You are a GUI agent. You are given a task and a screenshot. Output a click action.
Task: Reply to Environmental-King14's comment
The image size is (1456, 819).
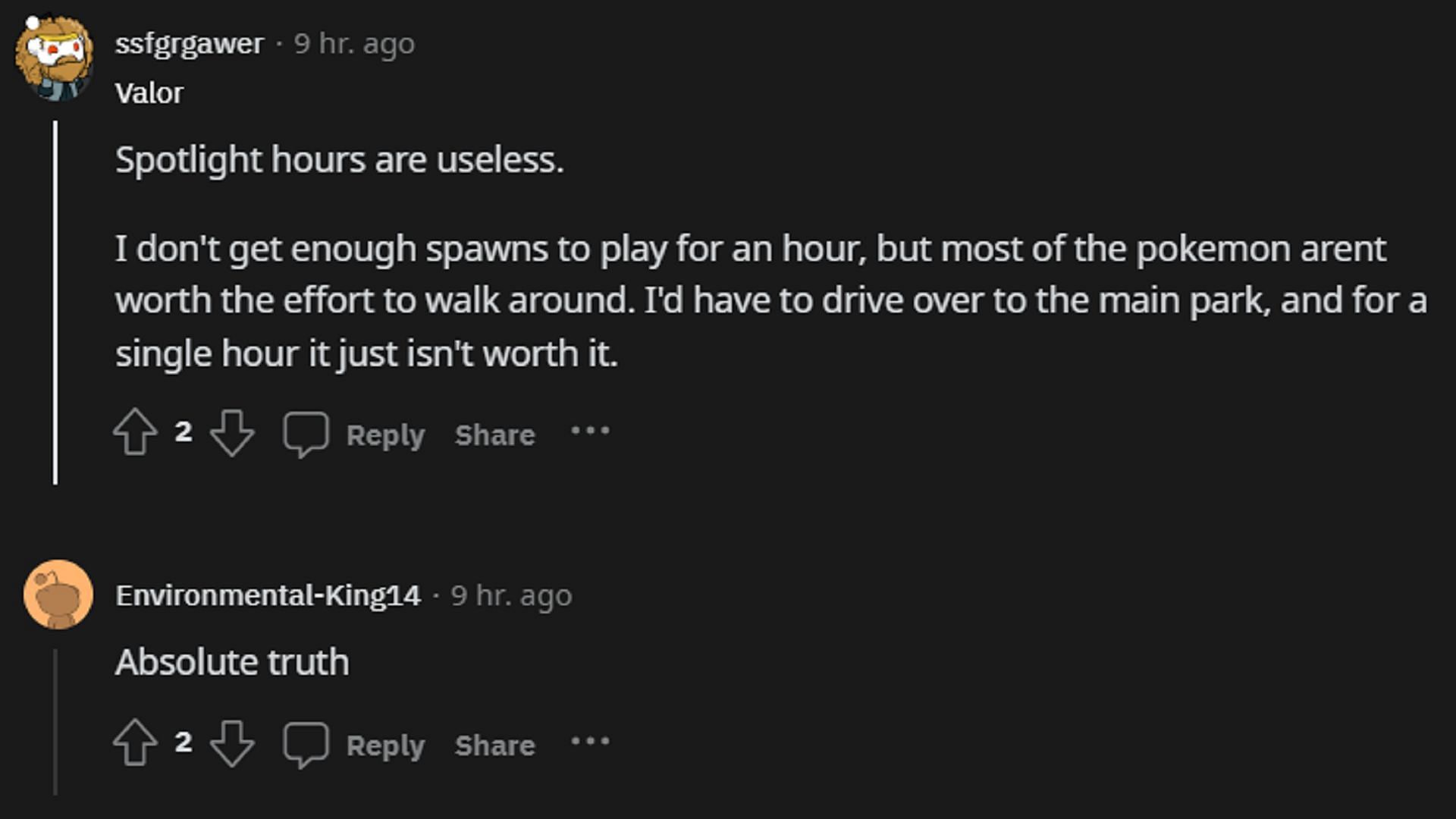[x=385, y=745]
